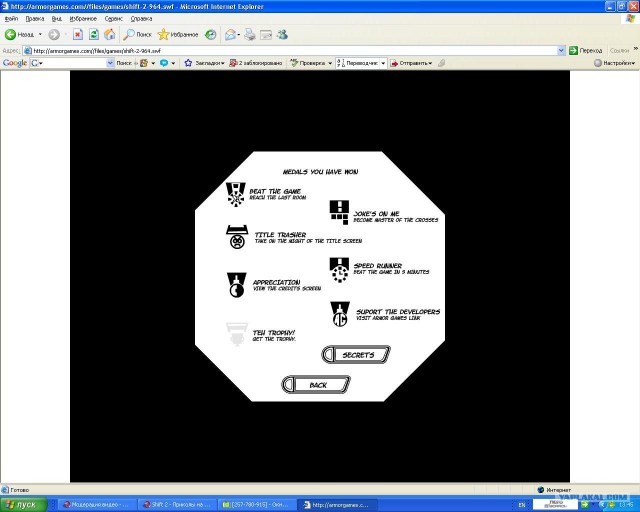
Task: Open the Messenger buddy icon
Action: click(282, 35)
